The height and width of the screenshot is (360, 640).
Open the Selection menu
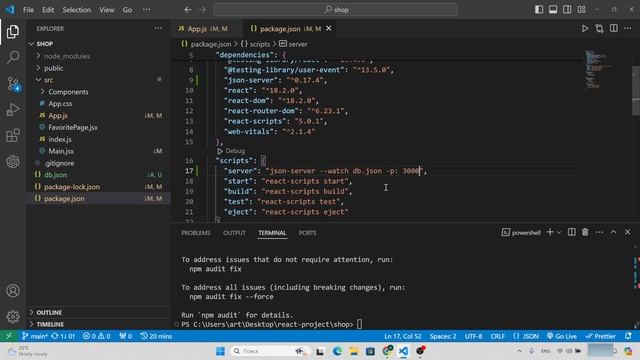point(76,10)
